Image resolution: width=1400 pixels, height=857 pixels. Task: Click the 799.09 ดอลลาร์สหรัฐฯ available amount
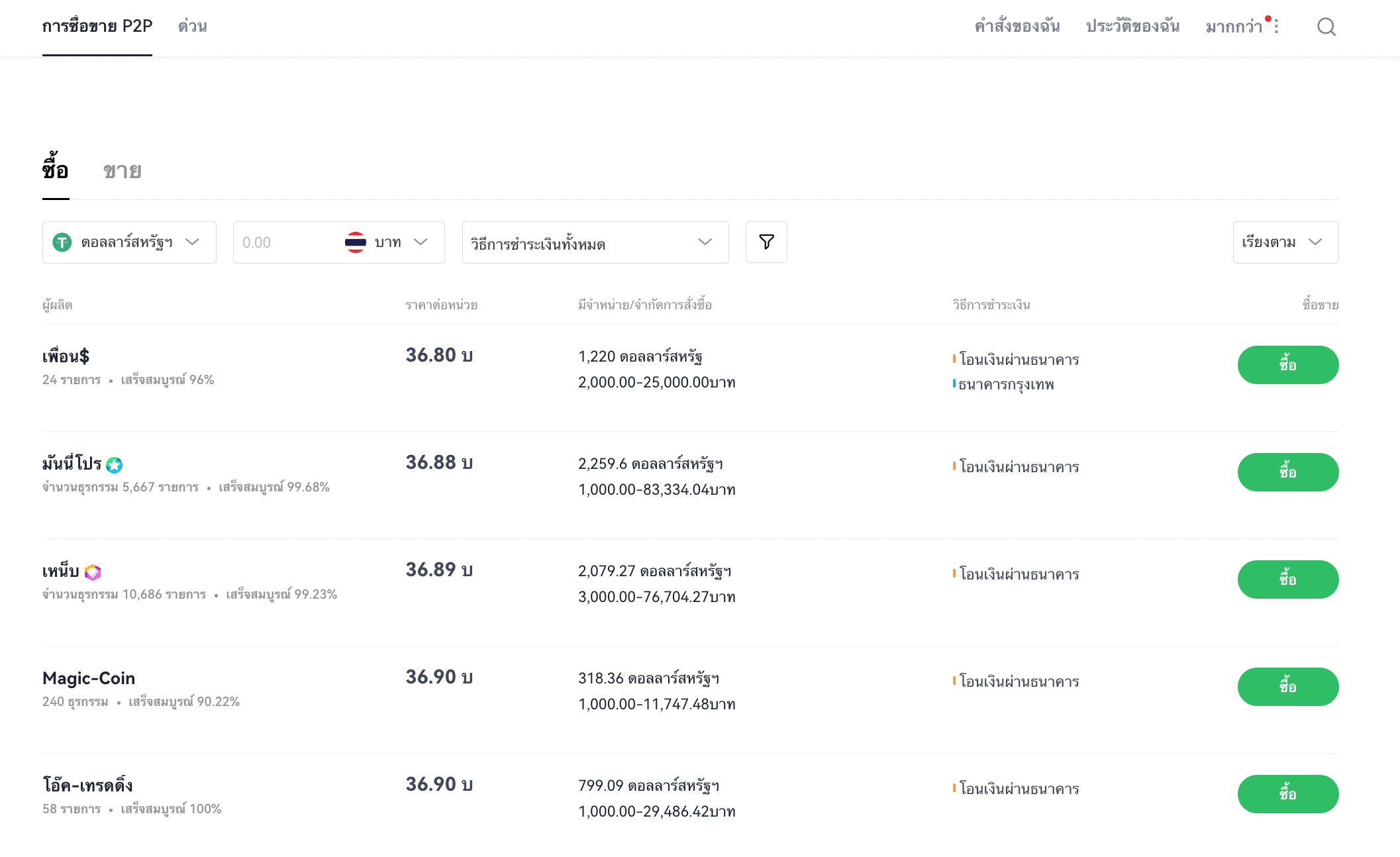649,785
